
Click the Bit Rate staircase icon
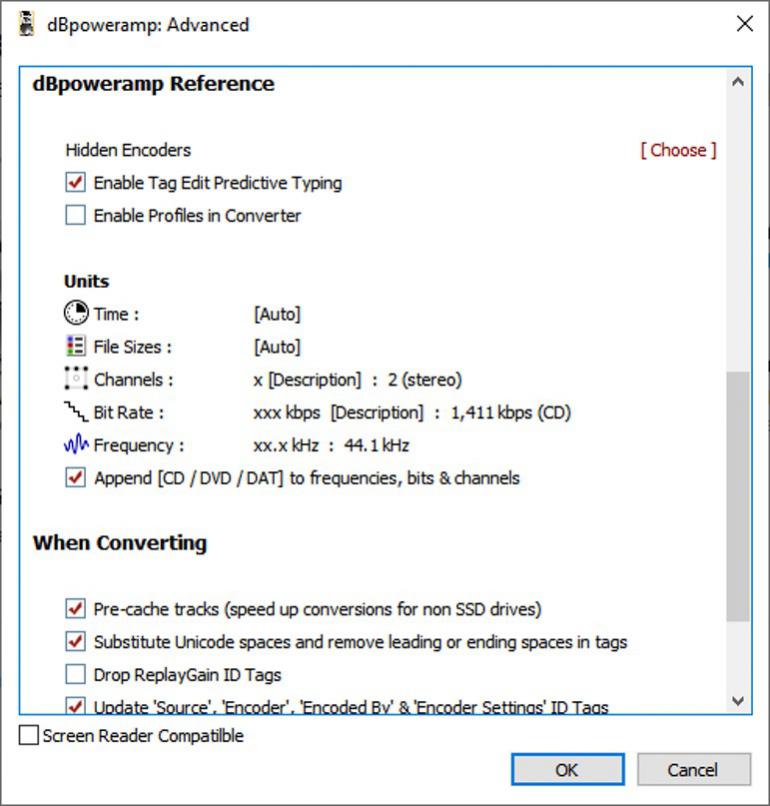point(76,412)
